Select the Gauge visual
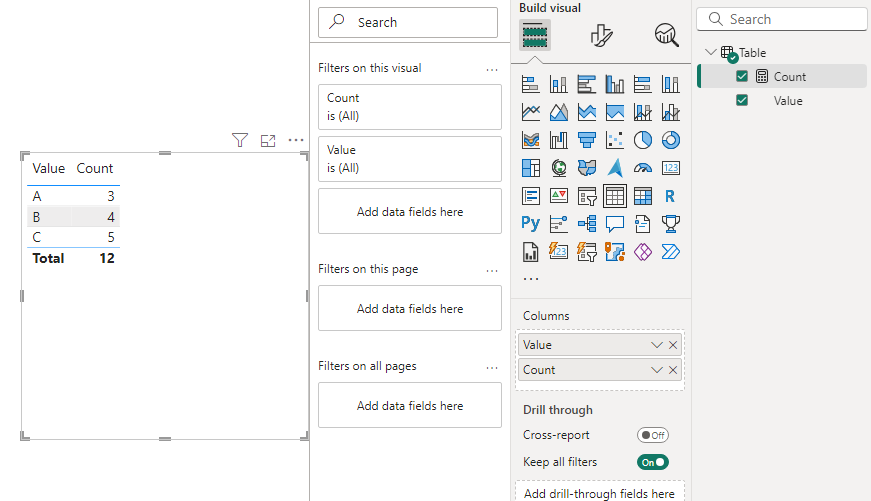Image resolution: width=871 pixels, height=501 pixels. 643,168
